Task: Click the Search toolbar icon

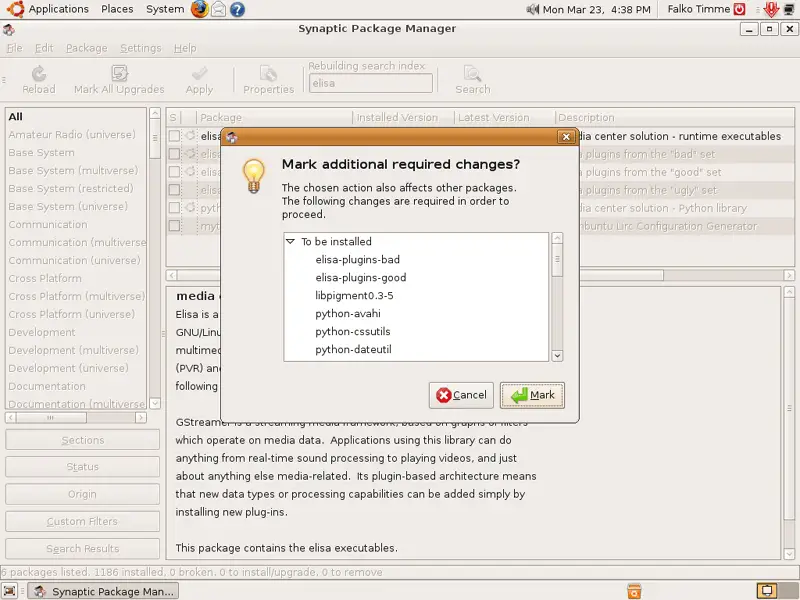Action: click(x=473, y=74)
